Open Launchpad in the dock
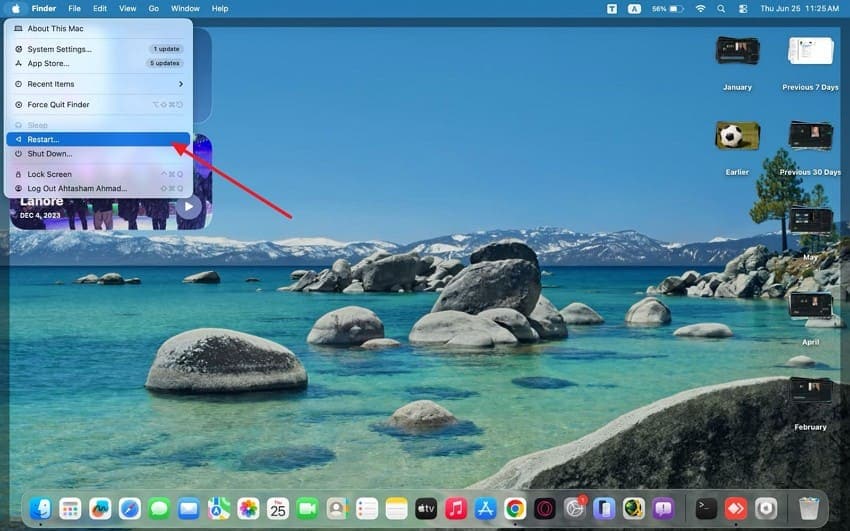 point(70,509)
